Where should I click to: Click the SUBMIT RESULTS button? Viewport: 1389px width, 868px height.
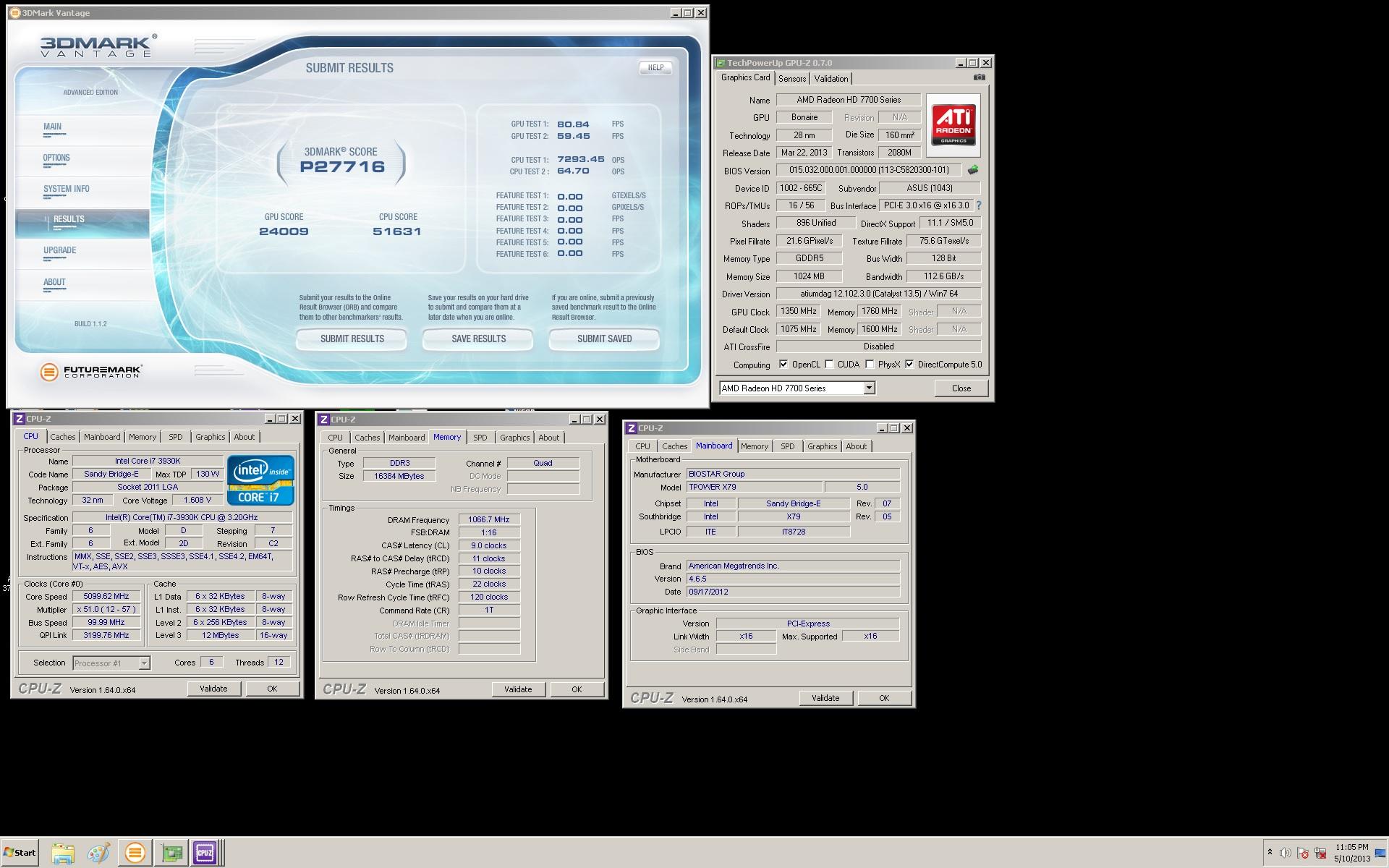(352, 339)
